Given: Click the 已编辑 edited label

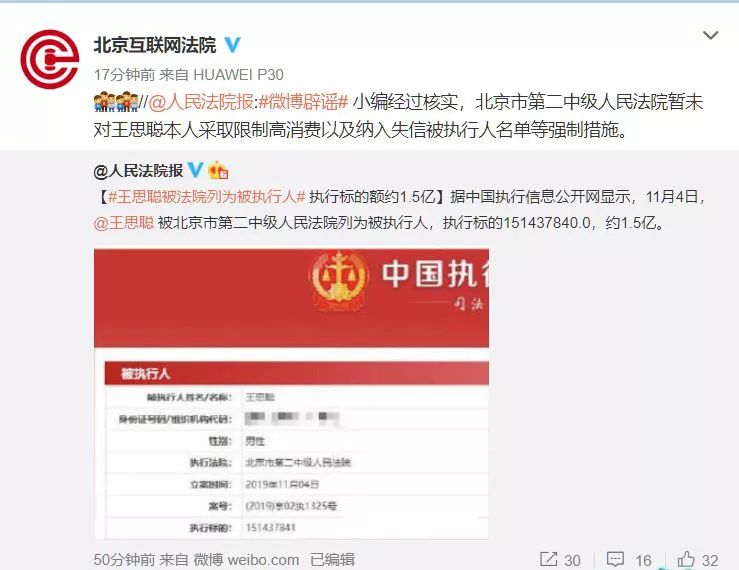Looking at the screenshot, I should [332, 560].
